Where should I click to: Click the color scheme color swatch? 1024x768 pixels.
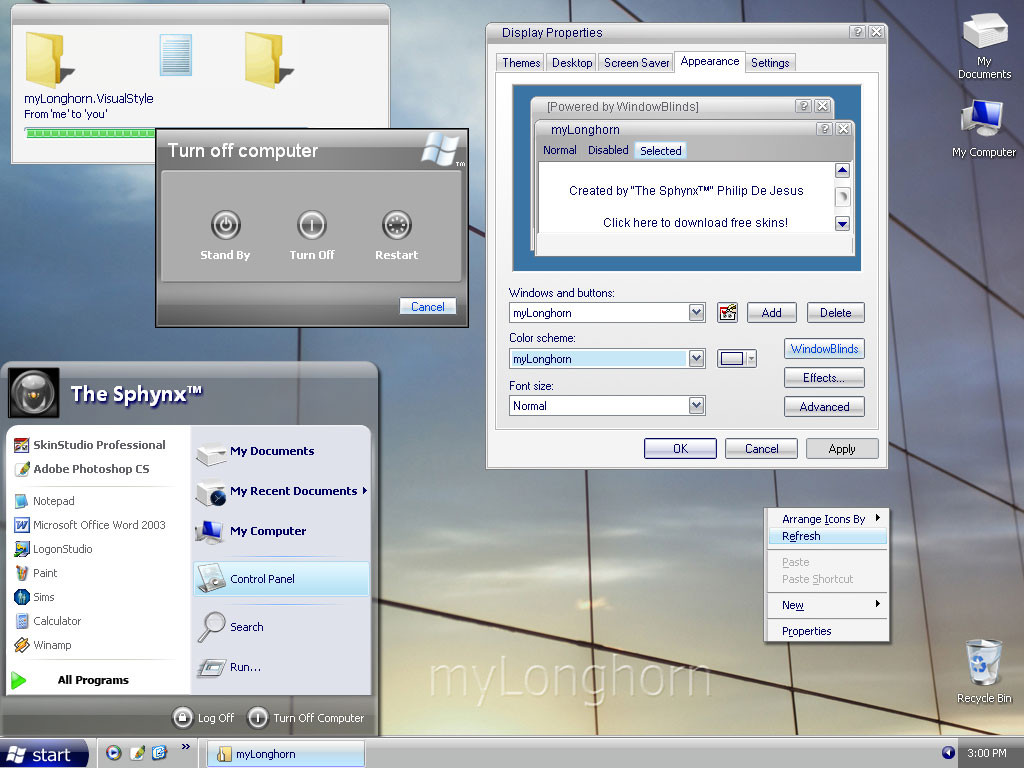click(732, 359)
